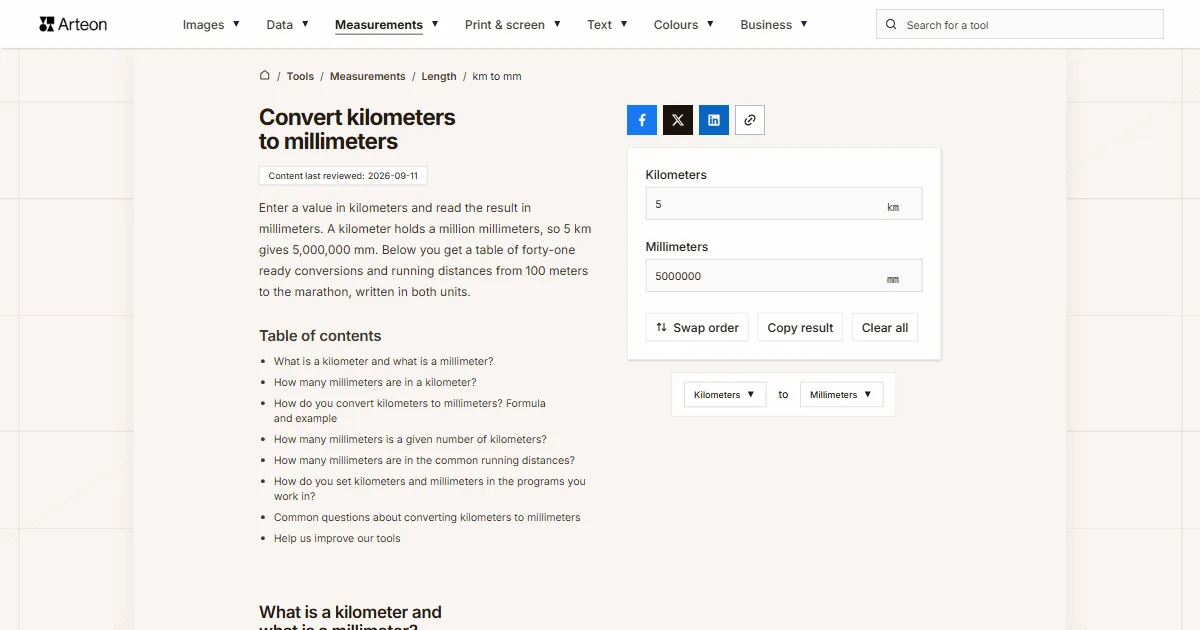
Task: Swap order of conversion units
Action: [697, 328]
